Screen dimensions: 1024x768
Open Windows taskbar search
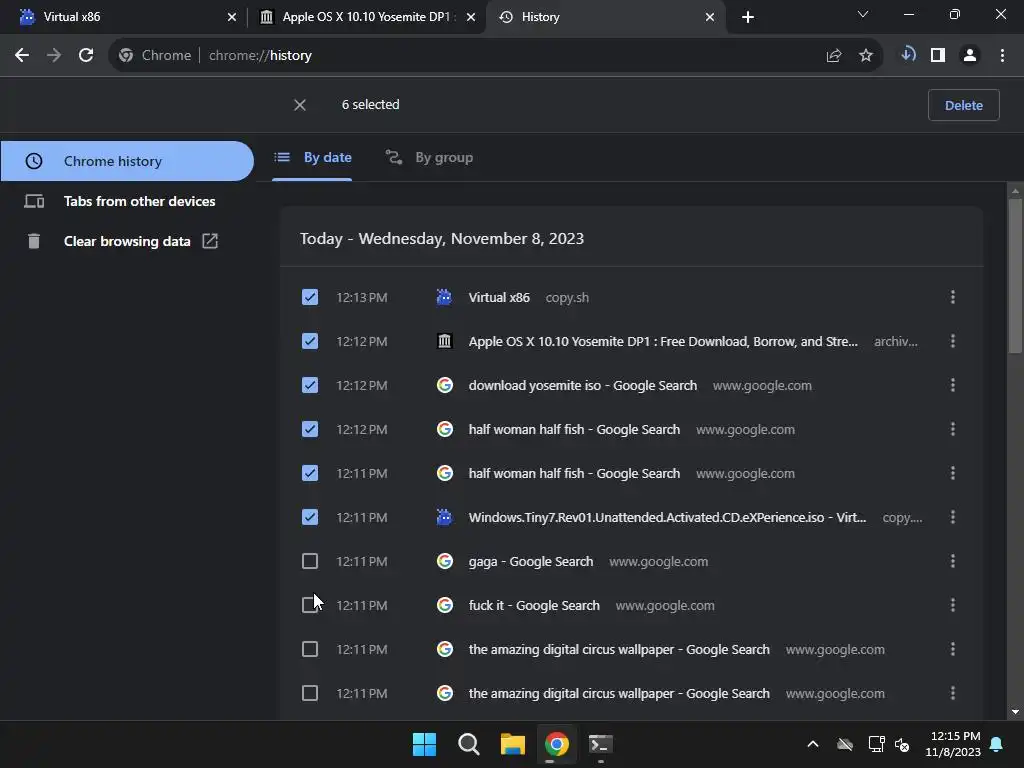[x=468, y=744]
